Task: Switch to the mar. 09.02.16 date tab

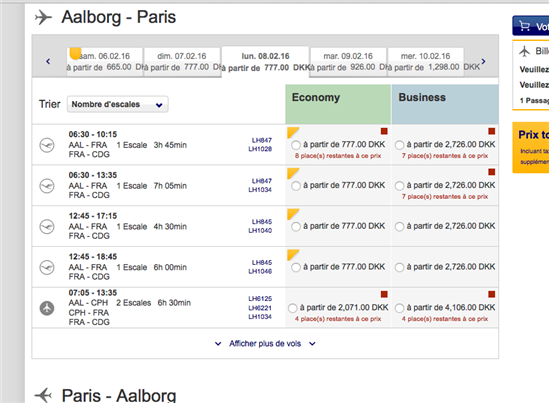Action: click(x=348, y=62)
